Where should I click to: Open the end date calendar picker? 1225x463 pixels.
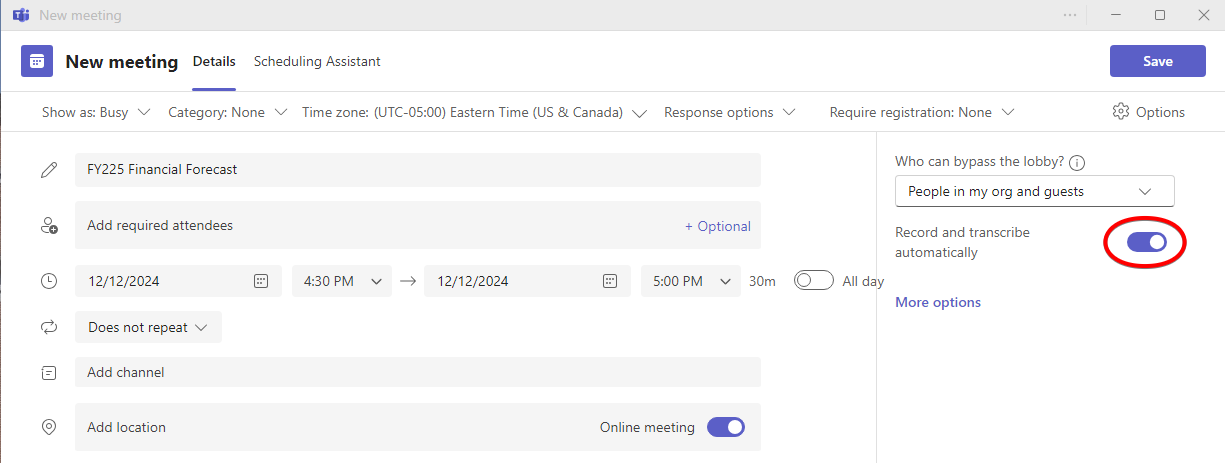(x=609, y=281)
